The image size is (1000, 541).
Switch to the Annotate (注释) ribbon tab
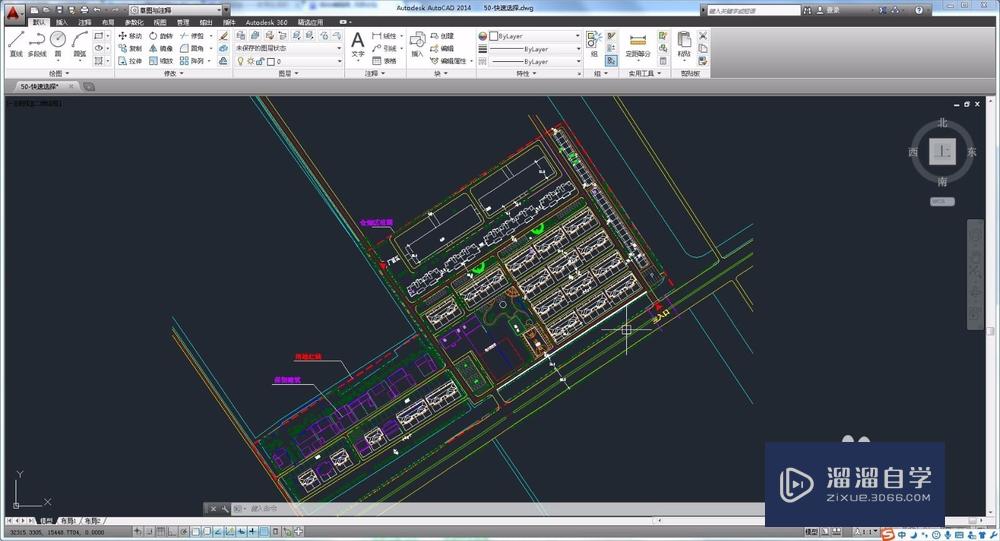[x=85, y=22]
